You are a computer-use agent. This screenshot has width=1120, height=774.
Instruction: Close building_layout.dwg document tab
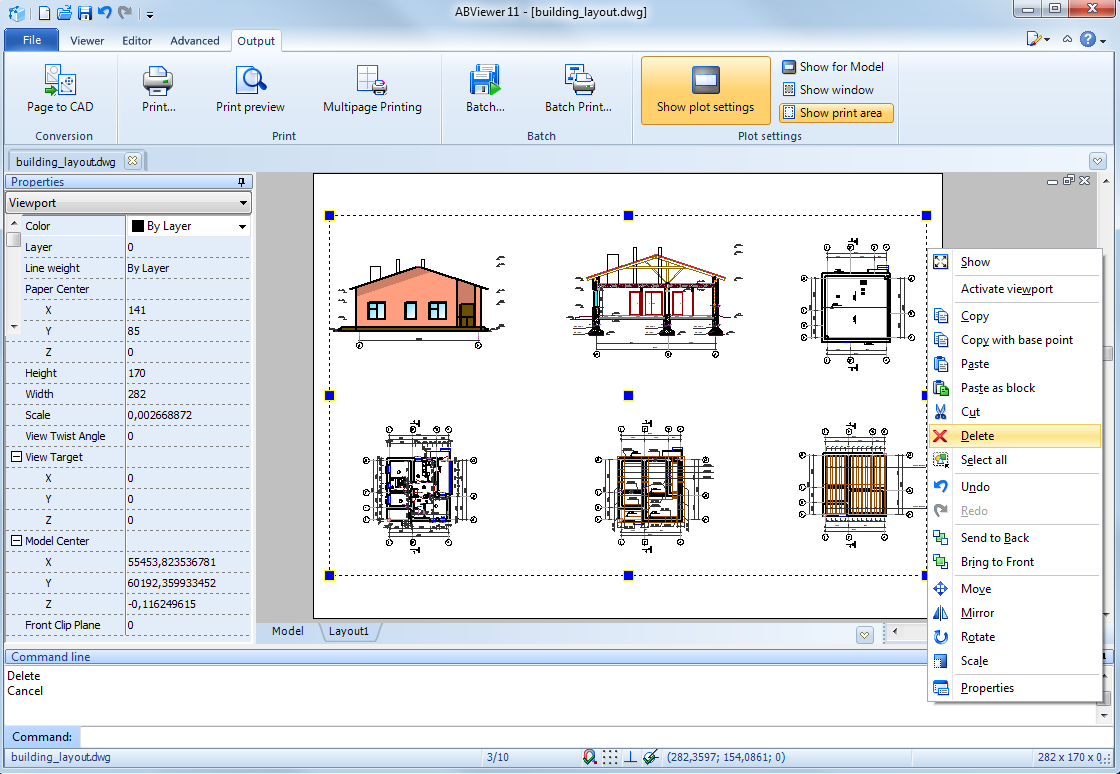(132, 161)
